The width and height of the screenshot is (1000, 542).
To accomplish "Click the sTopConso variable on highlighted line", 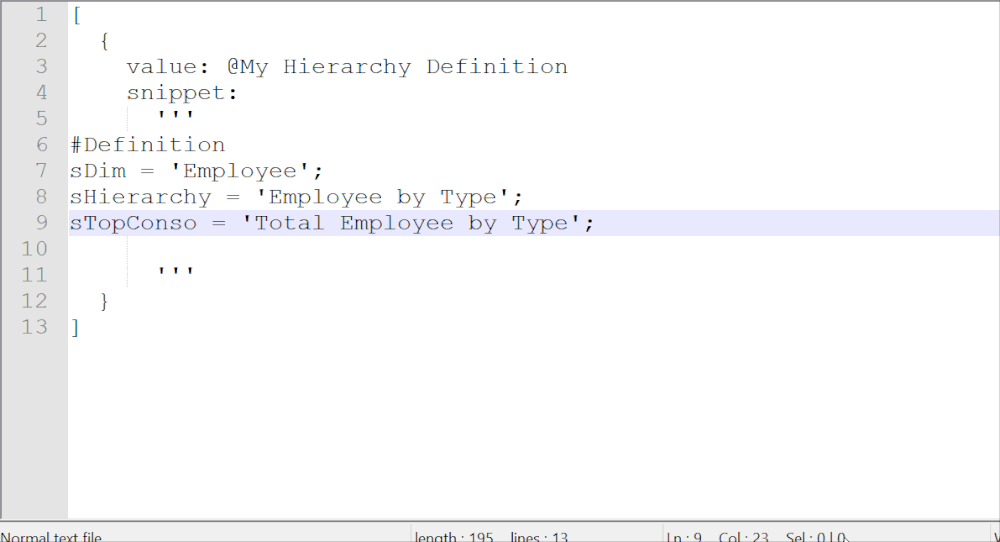I will (x=133, y=223).
